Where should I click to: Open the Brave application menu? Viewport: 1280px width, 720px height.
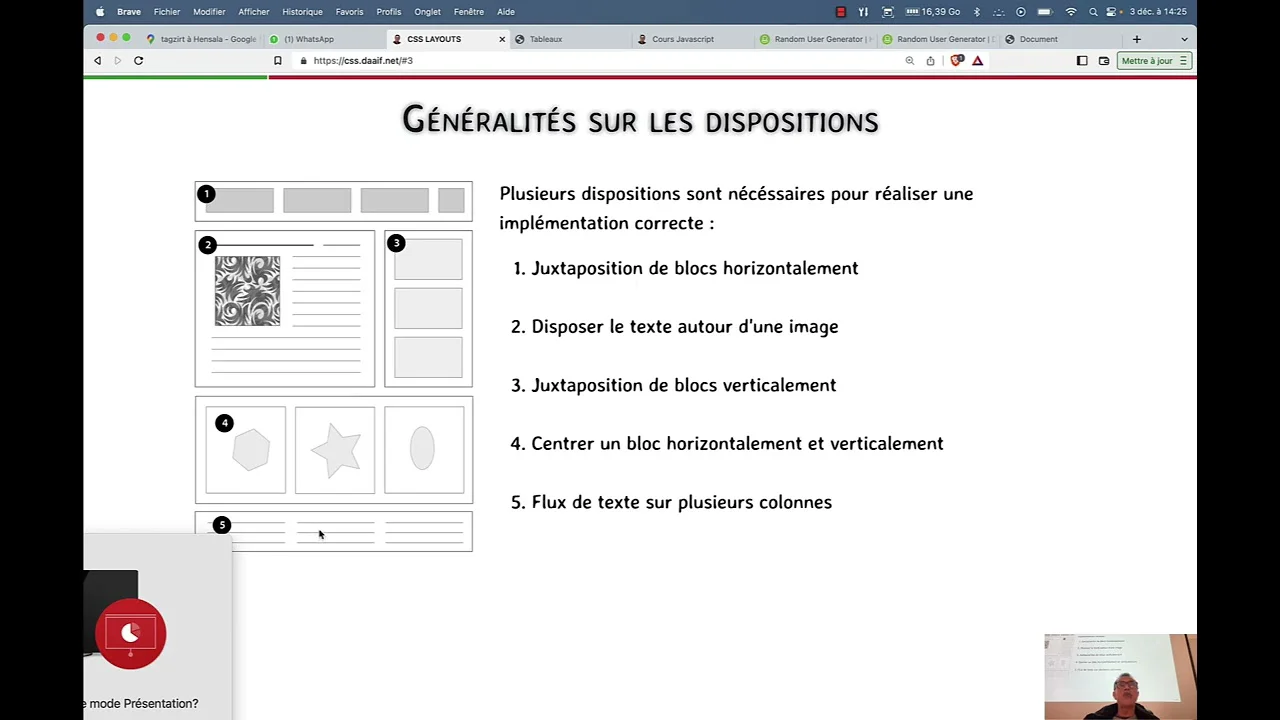point(129,12)
